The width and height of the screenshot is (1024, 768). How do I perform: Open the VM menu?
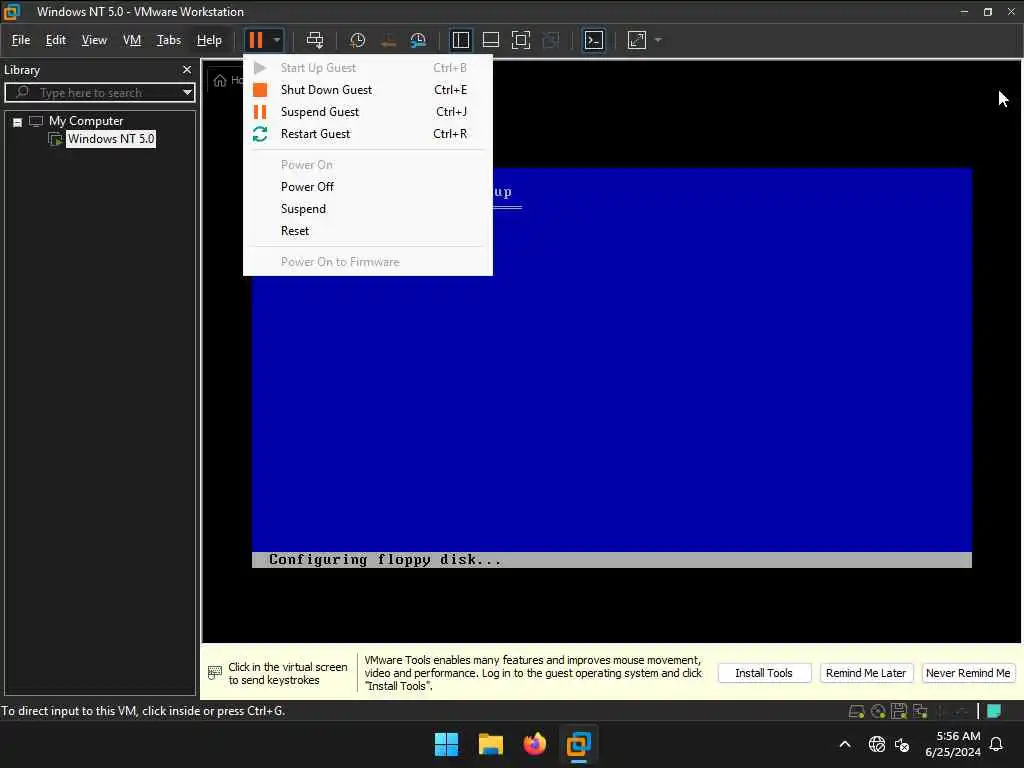[x=132, y=40]
